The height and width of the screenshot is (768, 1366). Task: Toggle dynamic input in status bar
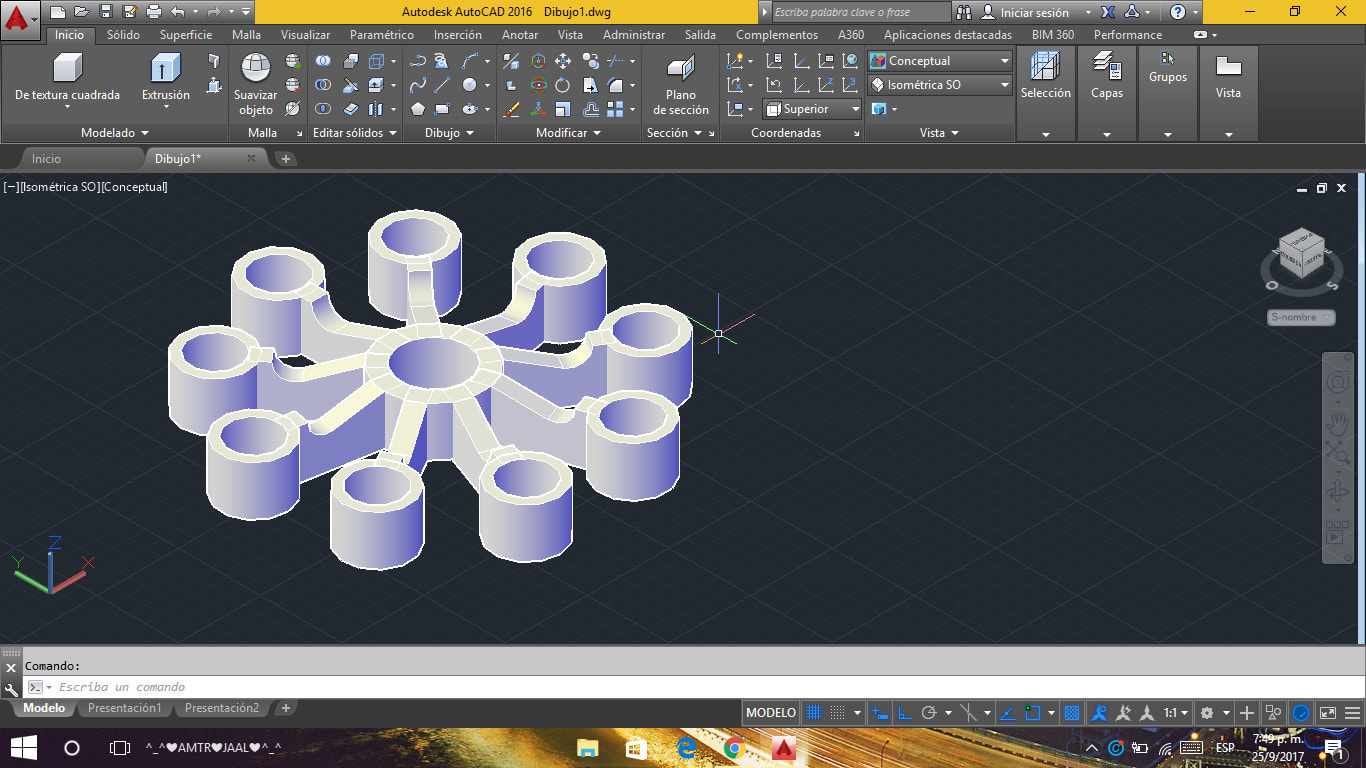tap(880, 713)
